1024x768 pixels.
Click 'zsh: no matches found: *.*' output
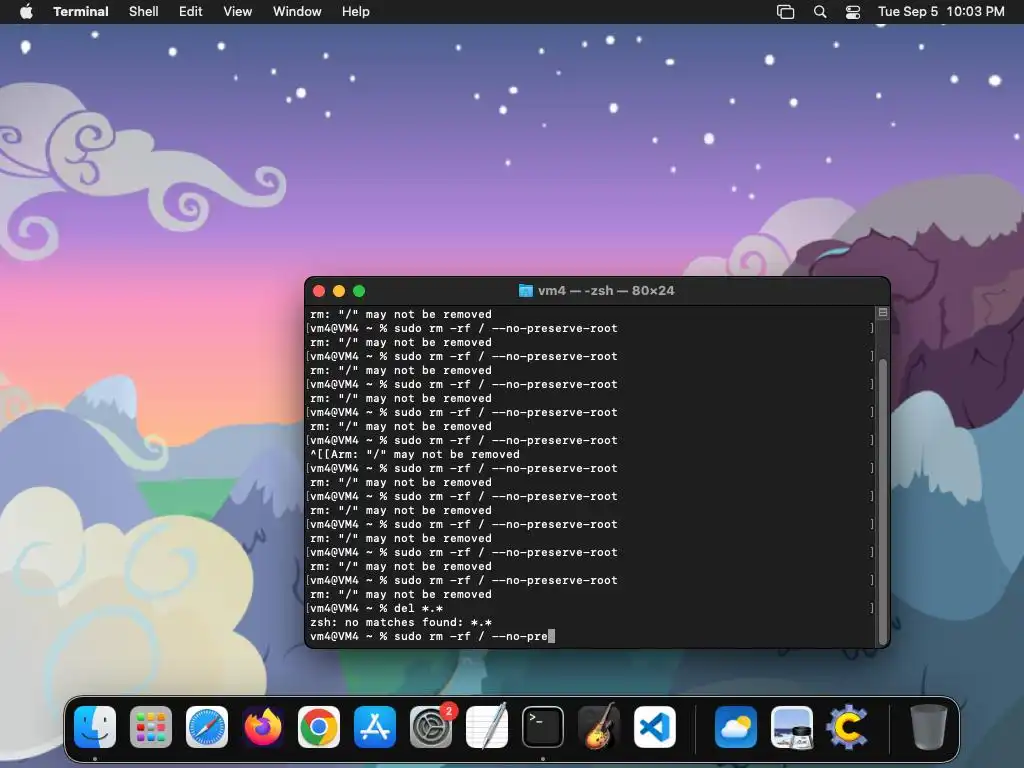[401, 622]
